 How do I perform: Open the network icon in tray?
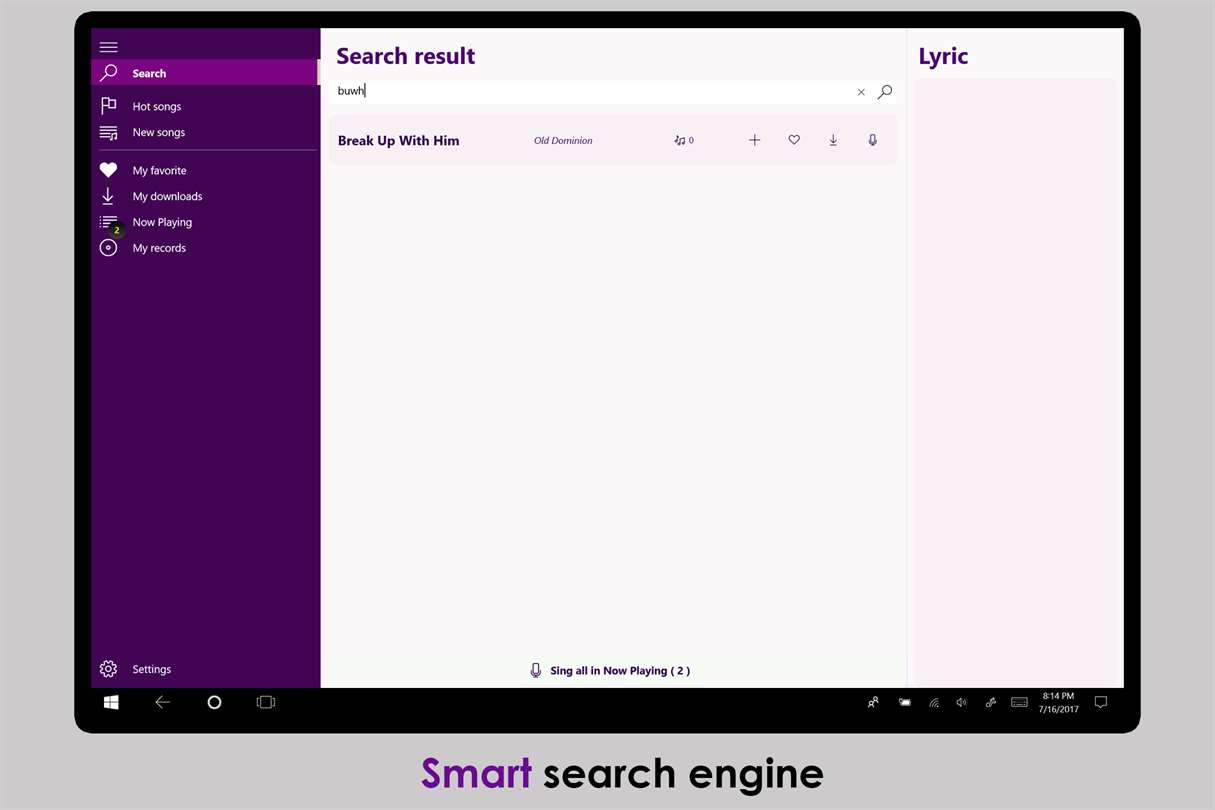point(934,703)
